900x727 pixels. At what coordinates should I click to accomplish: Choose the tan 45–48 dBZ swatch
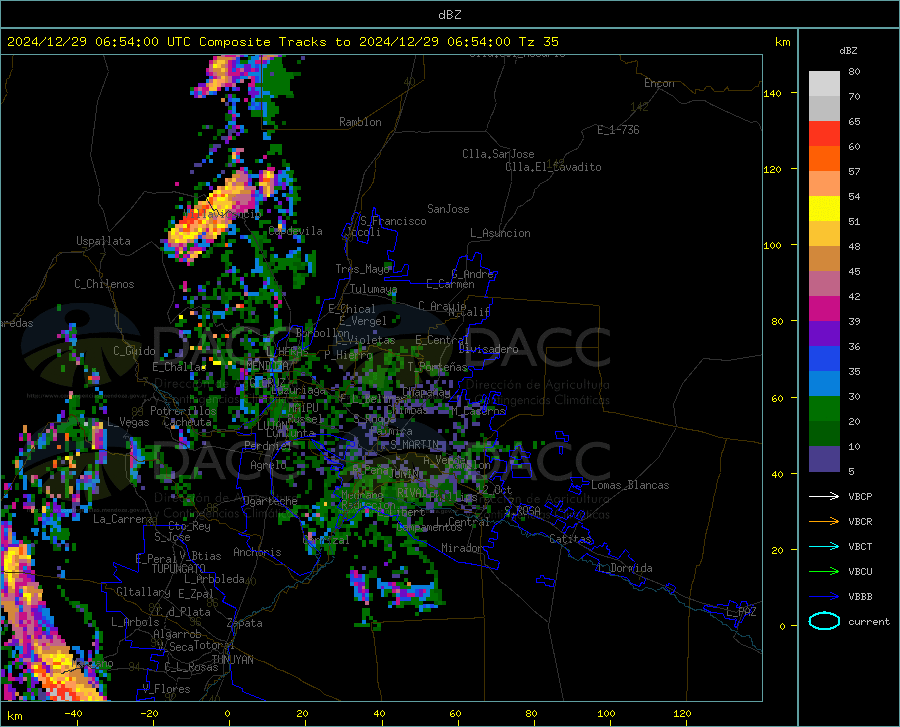[824, 259]
